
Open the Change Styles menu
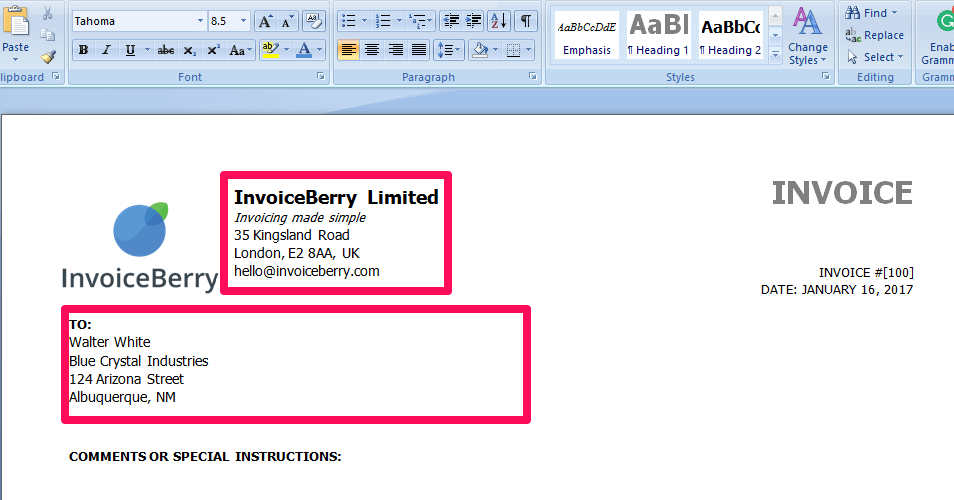tap(808, 36)
